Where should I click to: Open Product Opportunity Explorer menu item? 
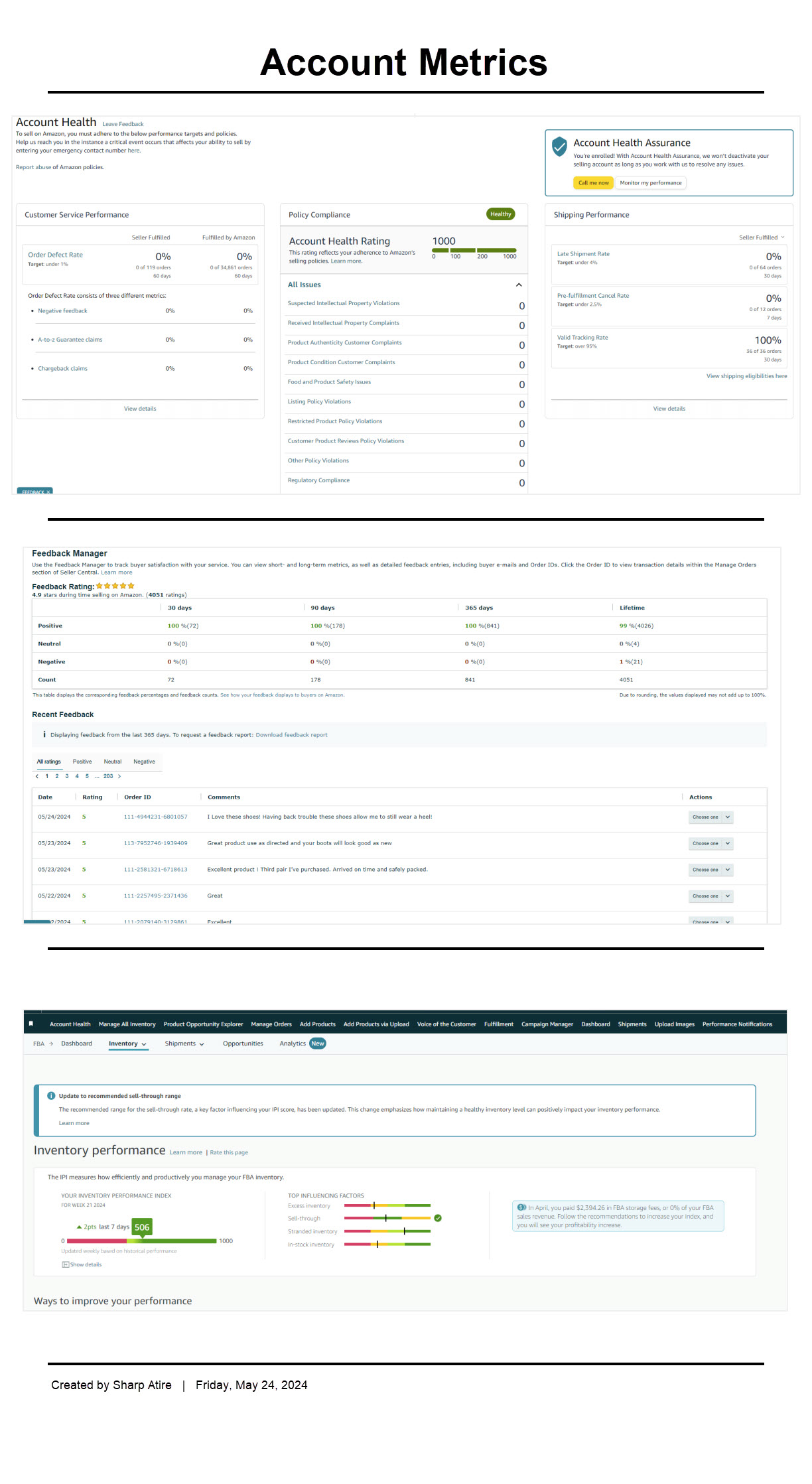(203, 1024)
